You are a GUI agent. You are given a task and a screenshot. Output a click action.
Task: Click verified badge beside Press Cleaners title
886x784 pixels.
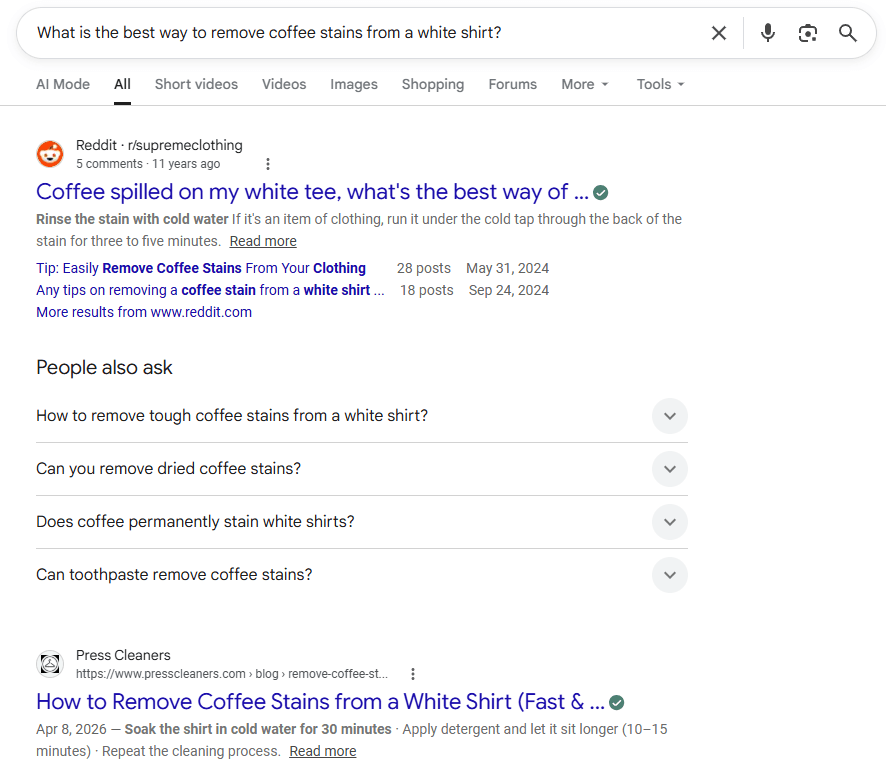point(616,703)
